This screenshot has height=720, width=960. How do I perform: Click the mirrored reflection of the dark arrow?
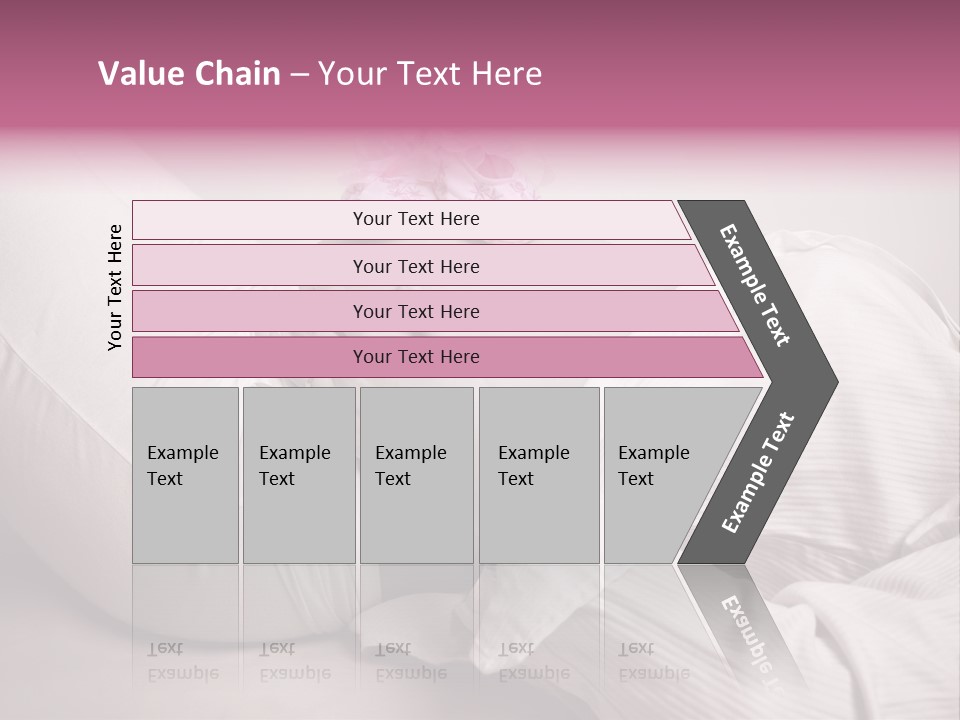tap(745, 625)
